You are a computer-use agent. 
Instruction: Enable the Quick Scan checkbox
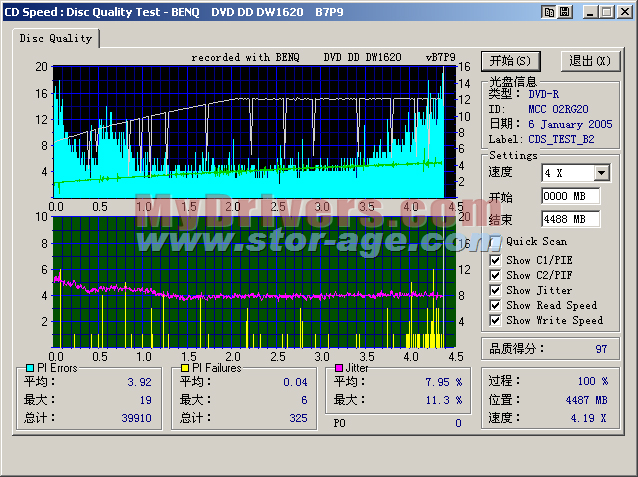(496, 241)
